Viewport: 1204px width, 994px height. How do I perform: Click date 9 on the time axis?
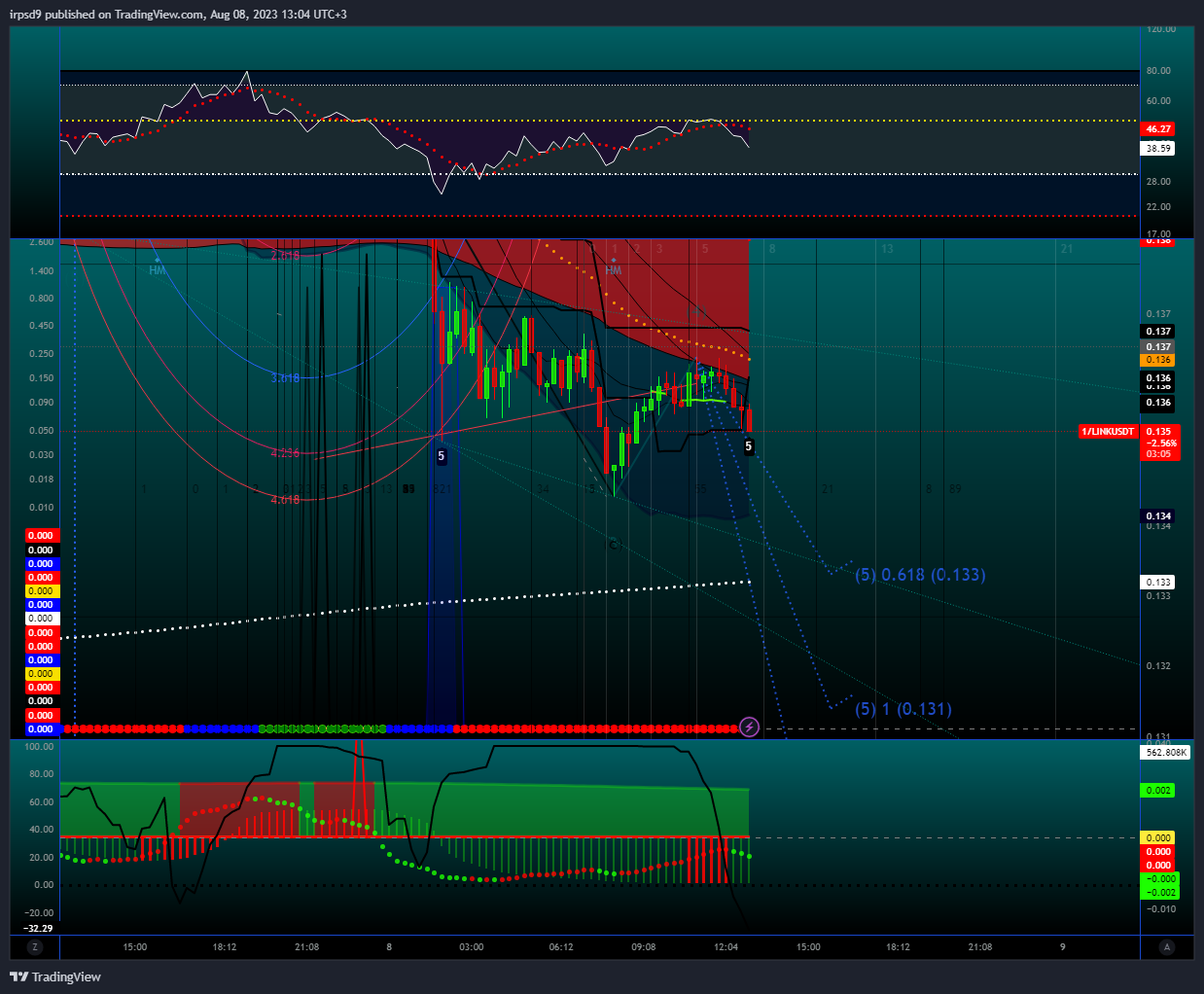coord(1063,947)
